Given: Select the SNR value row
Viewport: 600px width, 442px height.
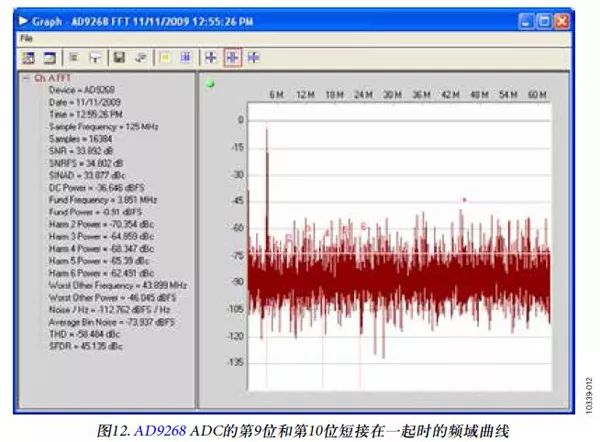Looking at the screenshot, I should [x=81, y=151].
